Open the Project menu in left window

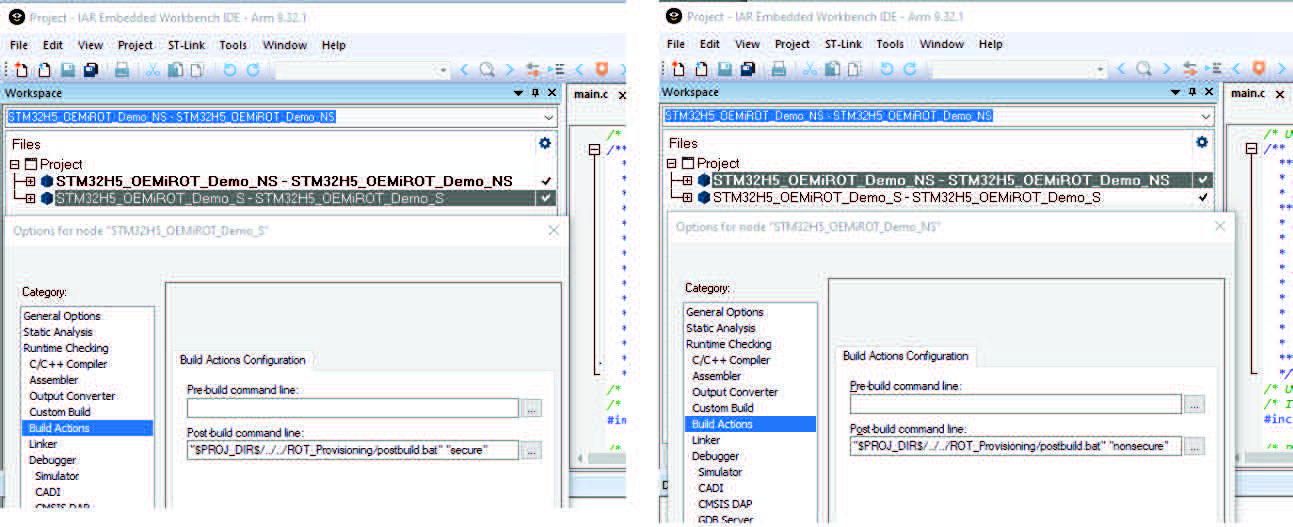click(135, 45)
